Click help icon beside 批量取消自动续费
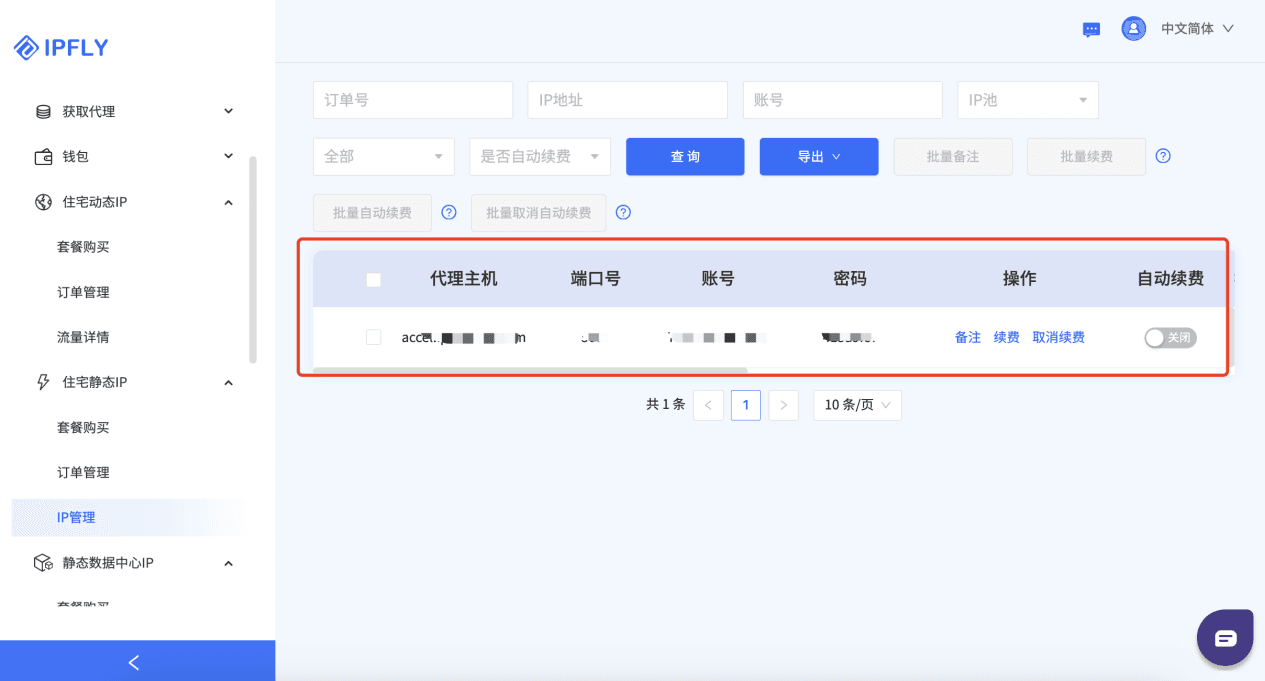The width and height of the screenshot is (1265, 681). point(623,212)
